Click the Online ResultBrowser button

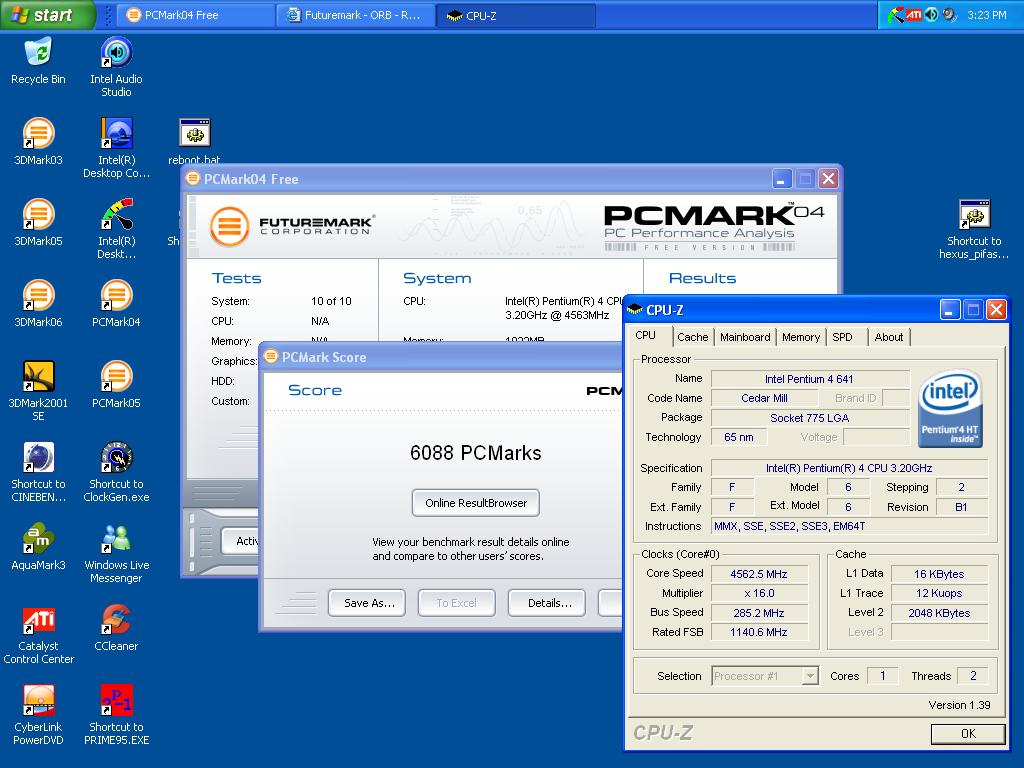pyautogui.click(x=475, y=503)
